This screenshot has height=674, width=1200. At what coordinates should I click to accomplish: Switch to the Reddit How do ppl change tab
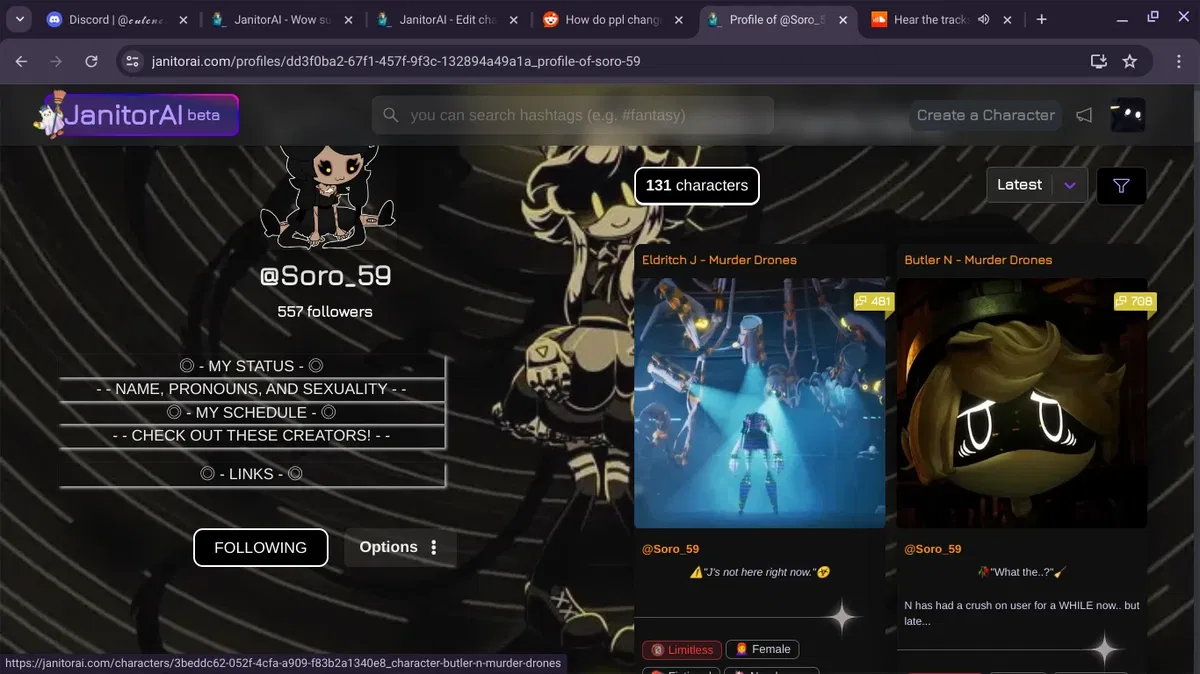[x=613, y=19]
